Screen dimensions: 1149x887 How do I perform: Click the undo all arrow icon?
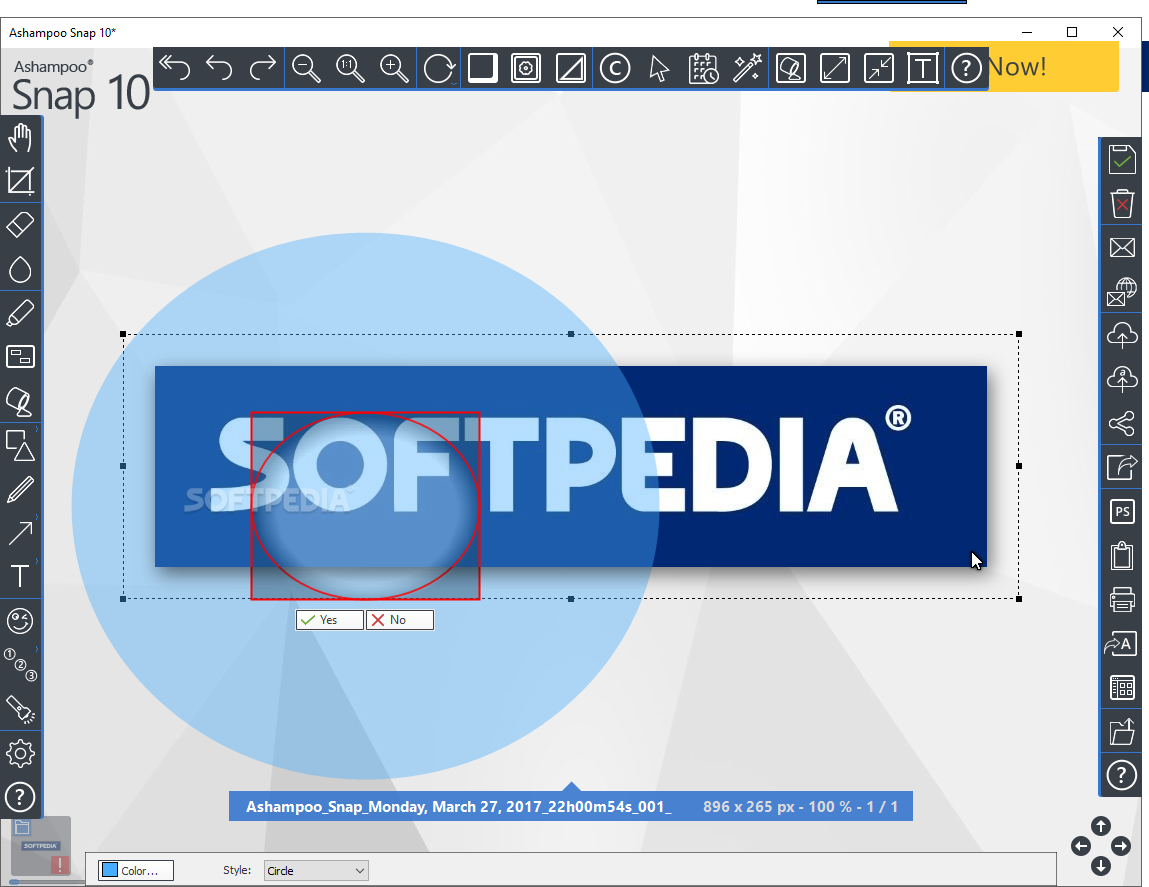tap(174, 68)
